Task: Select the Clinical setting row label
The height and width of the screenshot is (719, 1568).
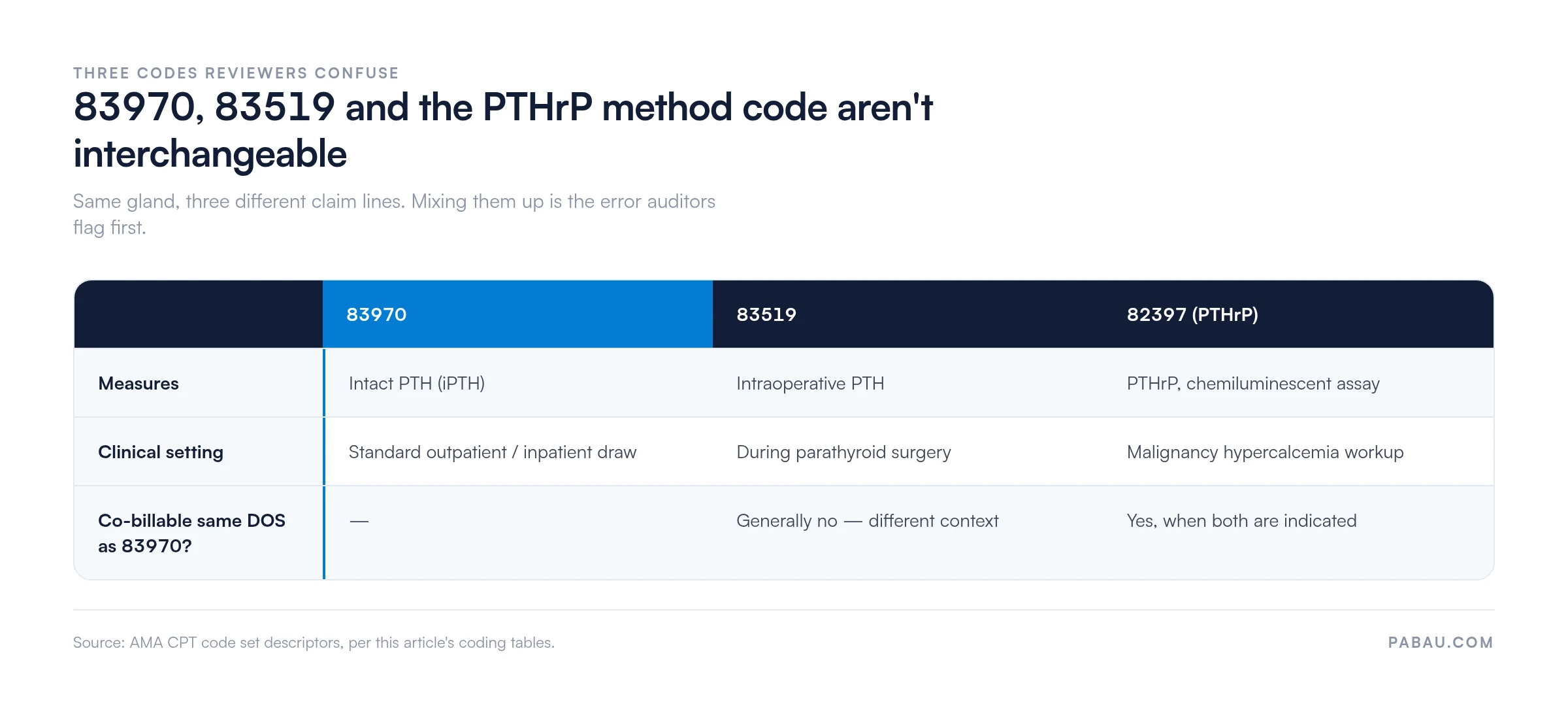Action: pyautogui.click(x=161, y=452)
